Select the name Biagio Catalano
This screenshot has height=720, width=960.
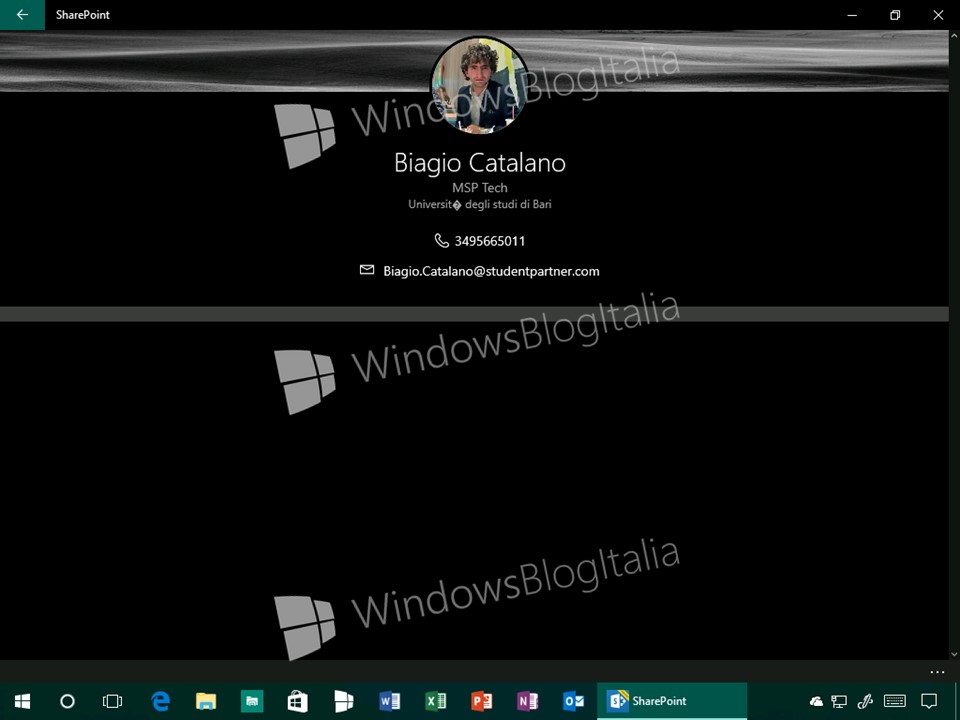point(480,163)
